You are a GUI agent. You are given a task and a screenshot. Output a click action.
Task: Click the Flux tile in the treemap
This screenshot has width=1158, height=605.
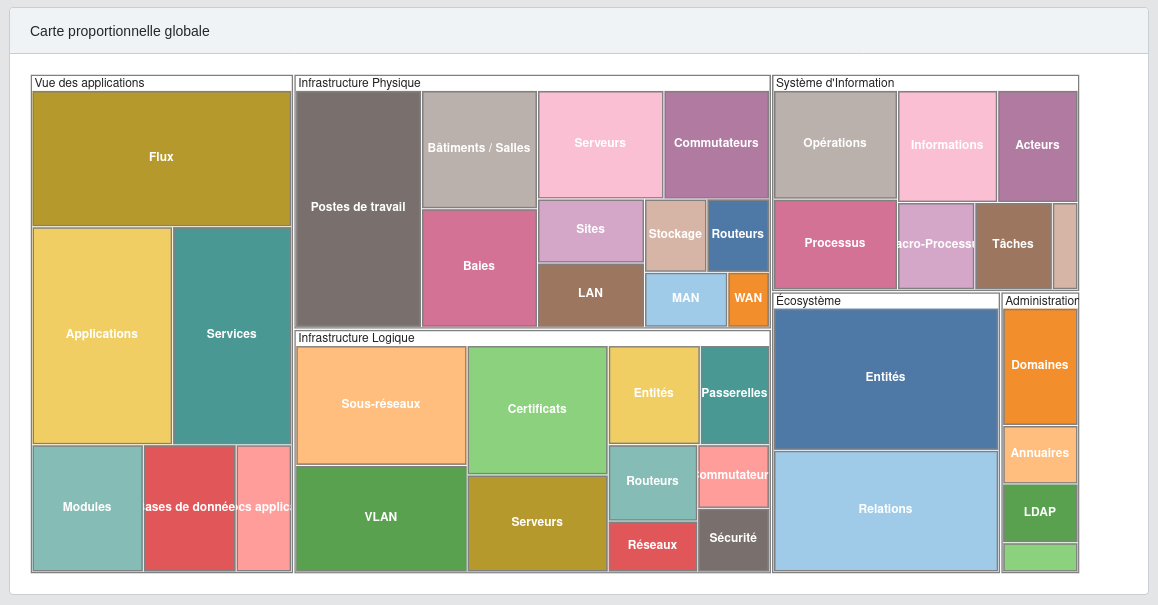pyautogui.click(x=161, y=158)
